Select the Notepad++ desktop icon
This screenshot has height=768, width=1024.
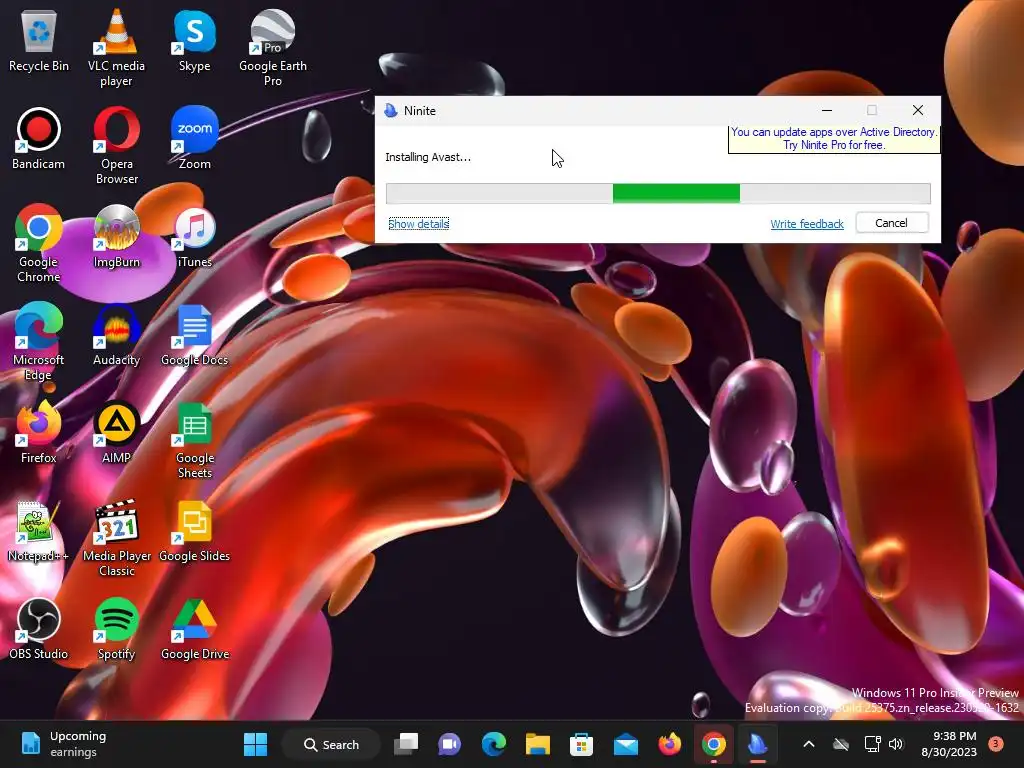pos(39,530)
